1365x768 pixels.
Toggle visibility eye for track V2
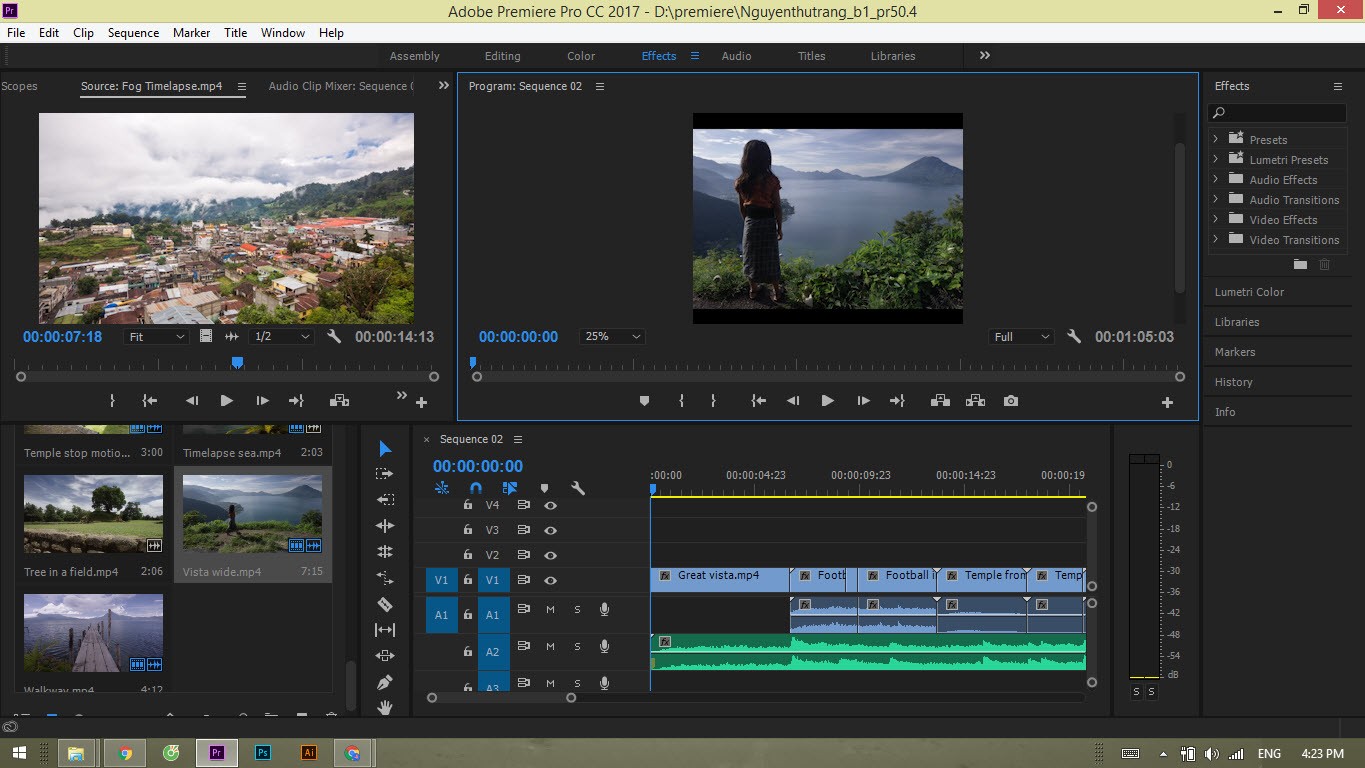tap(550, 555)
